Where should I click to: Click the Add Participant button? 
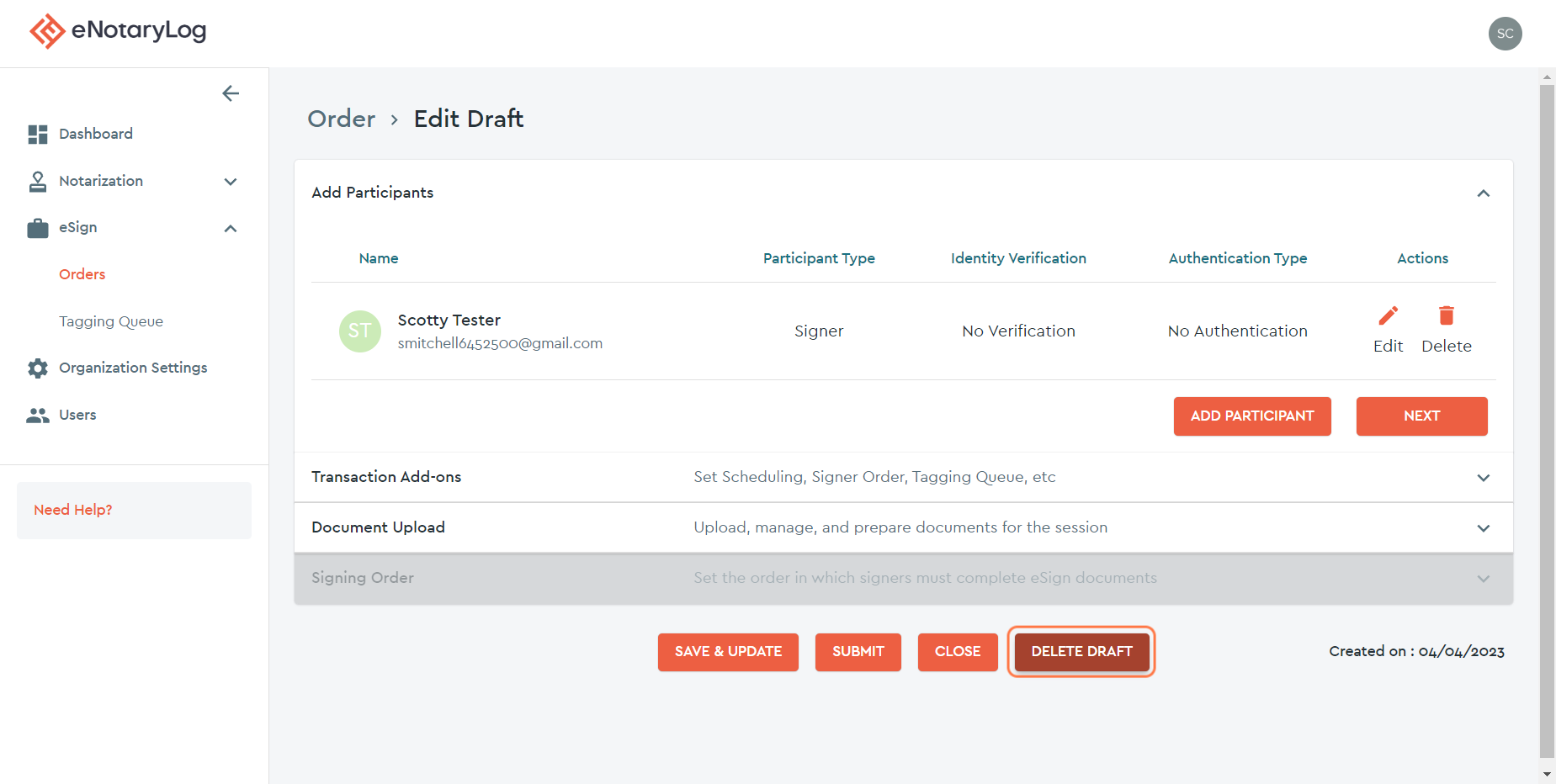[x=1252, y=416]
